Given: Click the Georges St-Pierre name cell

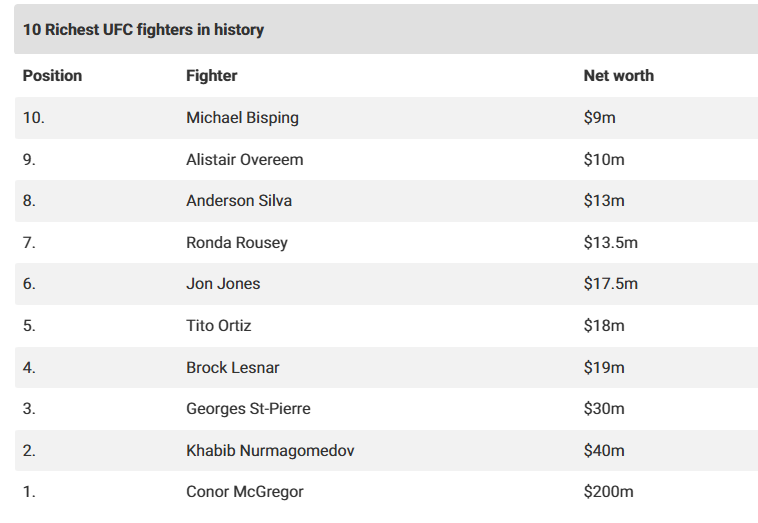Looking at the screenshot, I should tap(248, 409).
